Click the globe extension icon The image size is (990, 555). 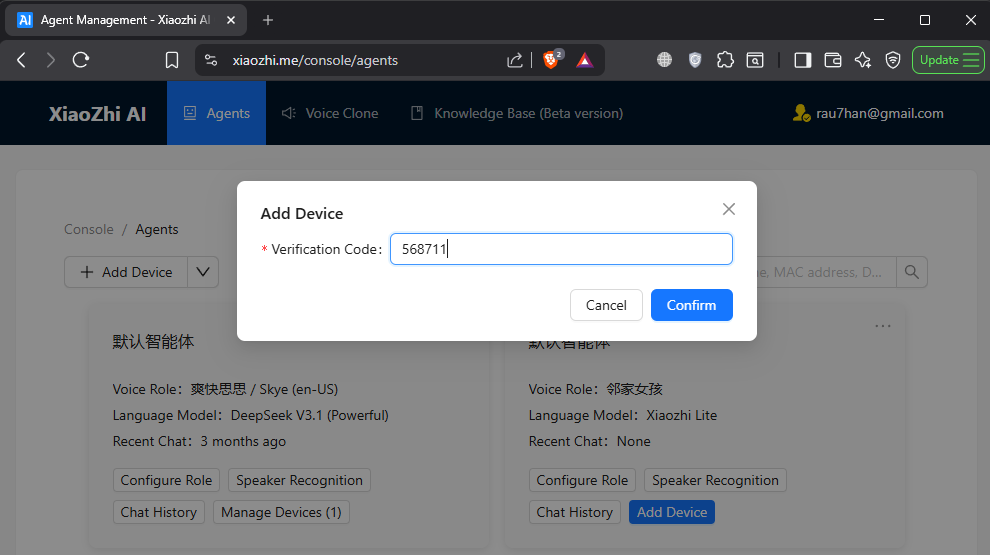coord(664,60)
